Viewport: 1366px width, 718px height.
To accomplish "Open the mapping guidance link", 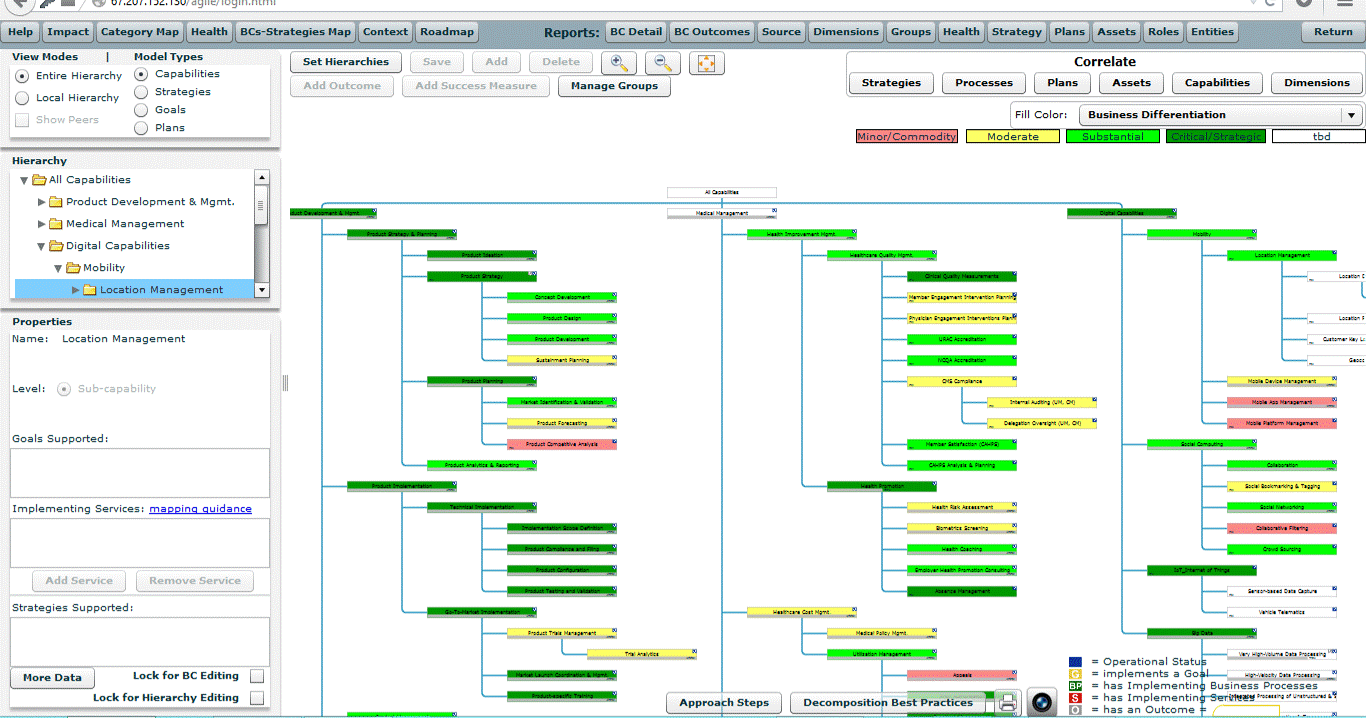I will (x=200, y=509).
